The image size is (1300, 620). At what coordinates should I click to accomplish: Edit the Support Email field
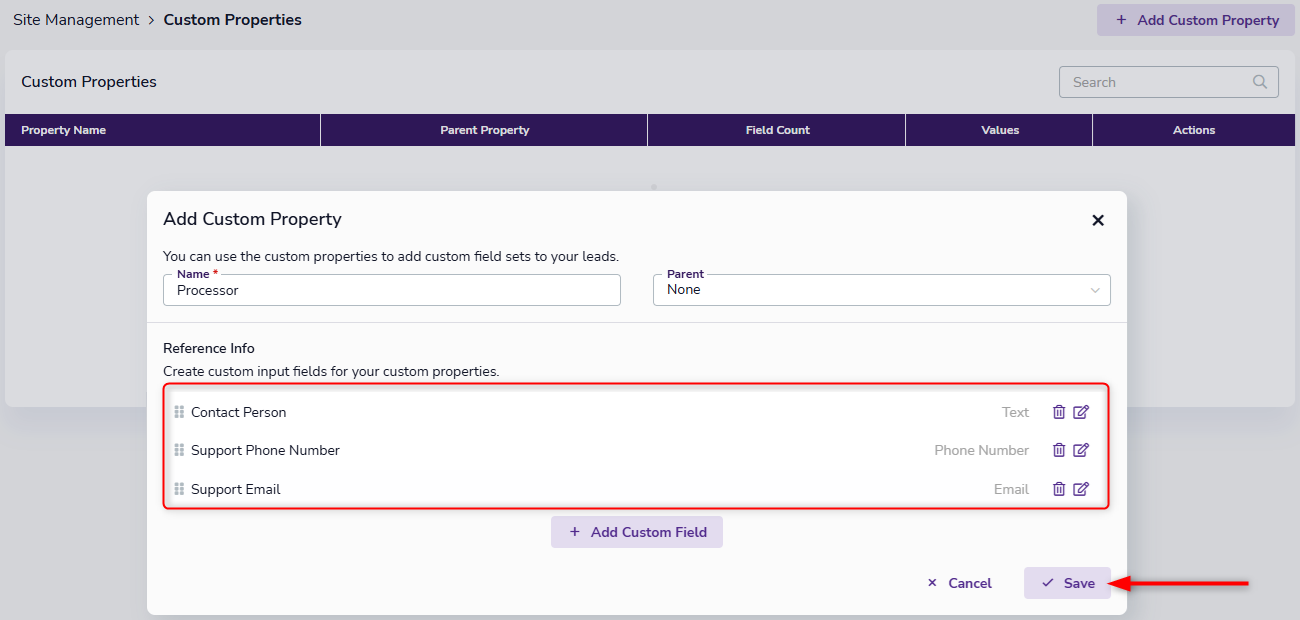pos(1081,489)
